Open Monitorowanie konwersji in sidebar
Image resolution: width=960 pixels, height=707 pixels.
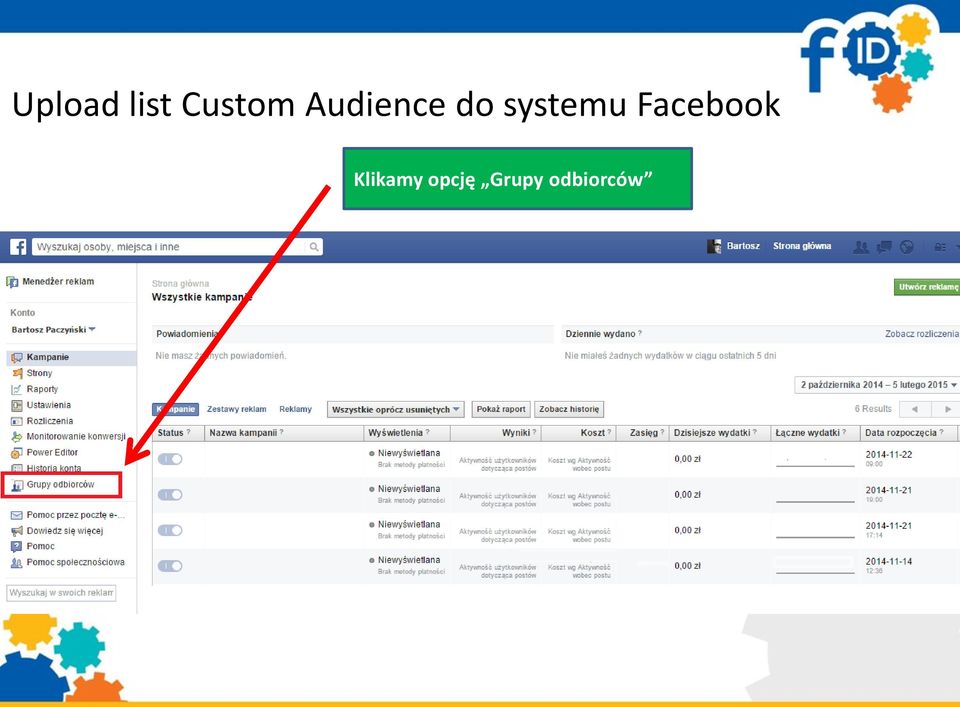coord(76,436)
